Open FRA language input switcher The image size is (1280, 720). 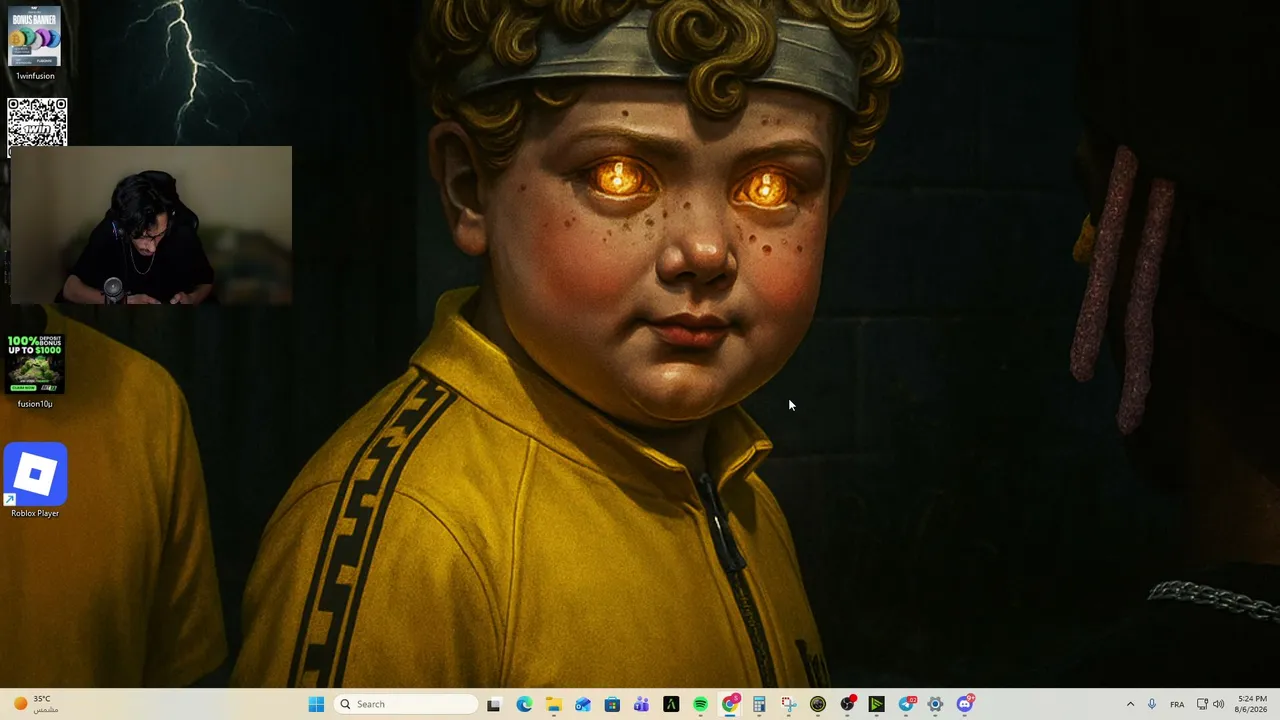(1177, 704)
